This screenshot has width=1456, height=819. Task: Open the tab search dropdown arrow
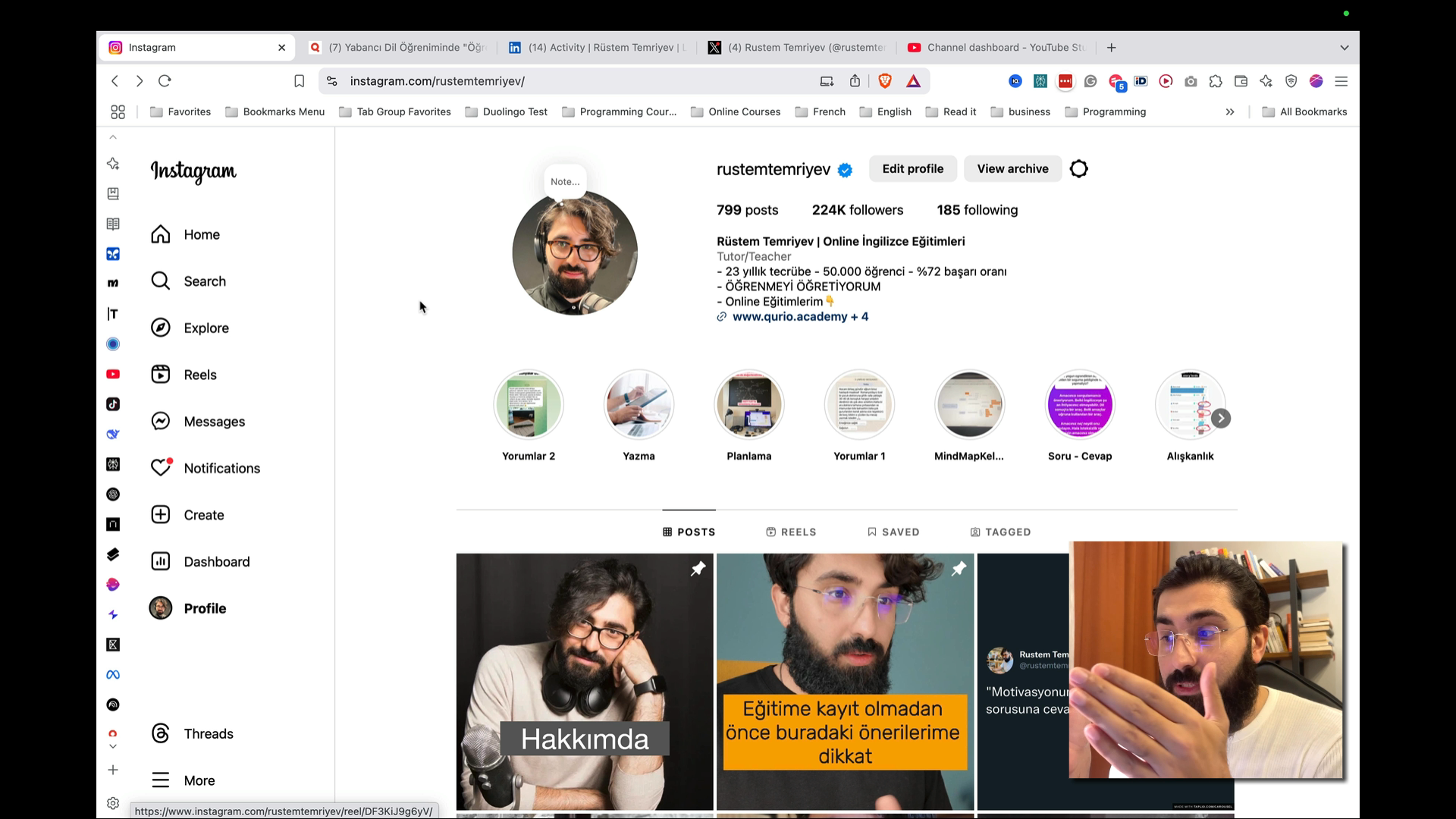pos(1345,48)
